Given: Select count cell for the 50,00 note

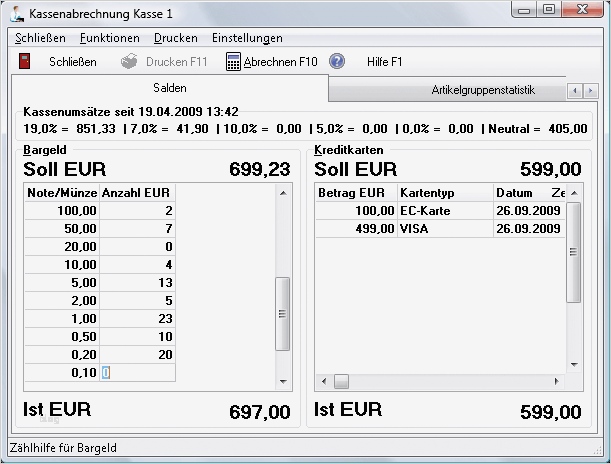Looking at the screenshot, I should (137, 229).
